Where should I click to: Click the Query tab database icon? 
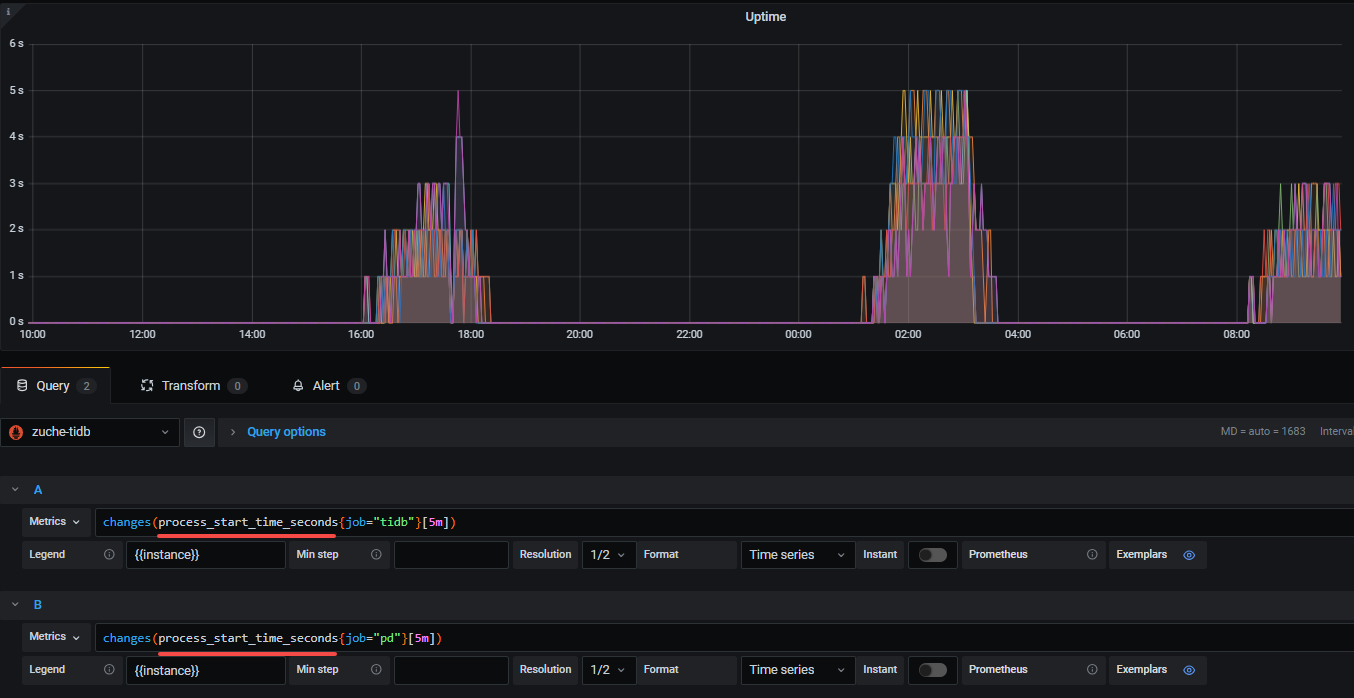click(x=22, y=385)
